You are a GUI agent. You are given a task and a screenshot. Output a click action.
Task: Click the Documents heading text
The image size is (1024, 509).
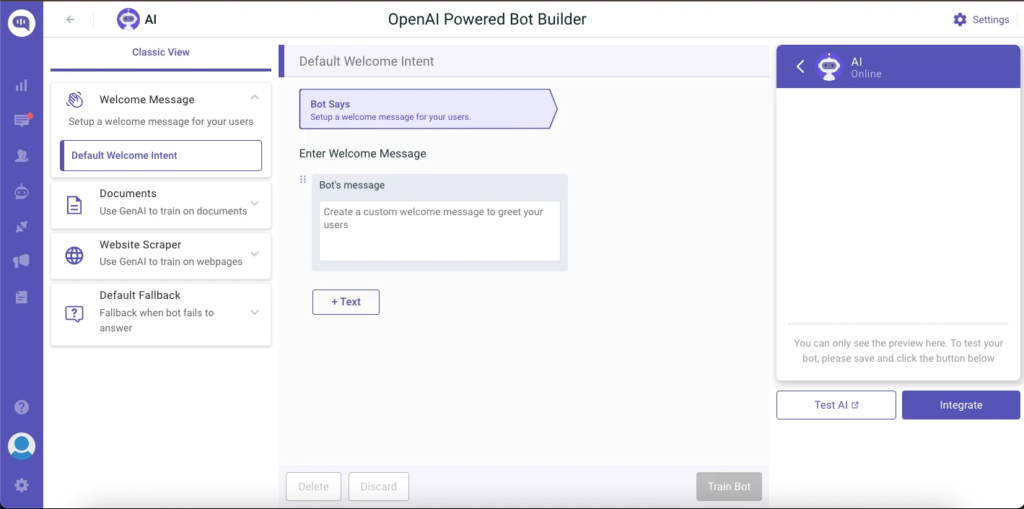(x=128, y=193)
